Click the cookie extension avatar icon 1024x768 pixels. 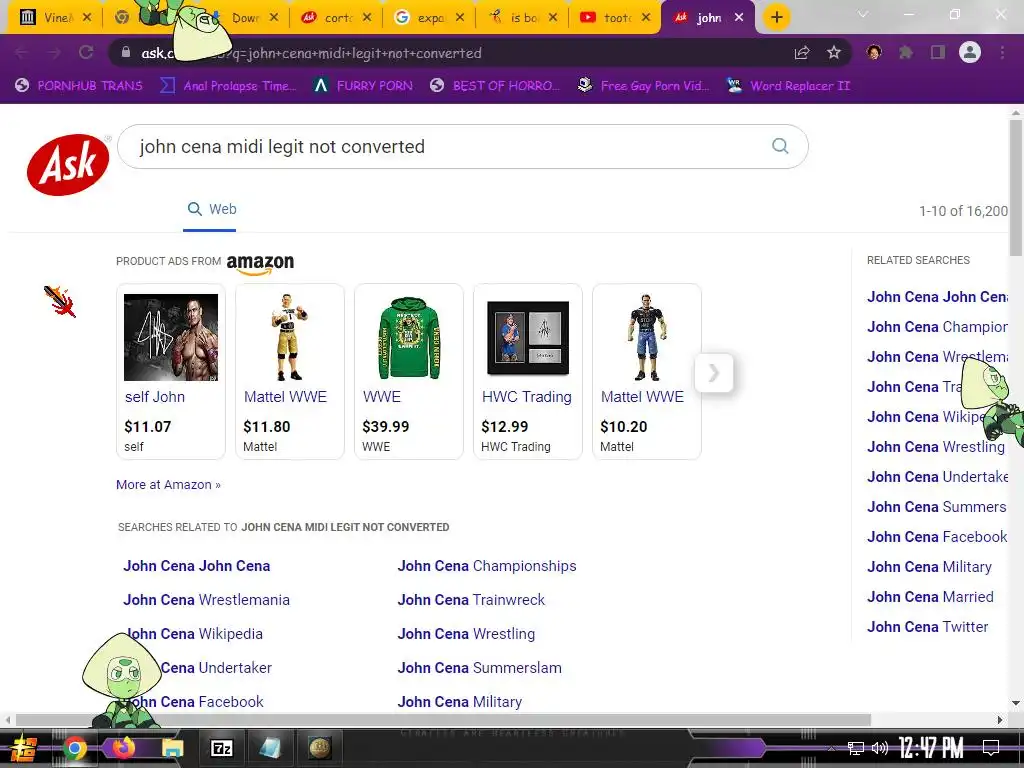[874, 52]
